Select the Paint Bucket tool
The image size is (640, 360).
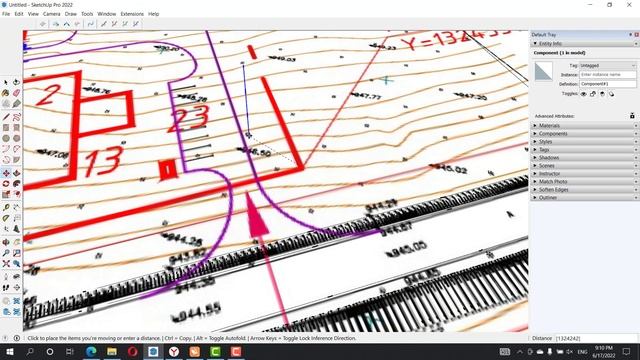point(6,93)
